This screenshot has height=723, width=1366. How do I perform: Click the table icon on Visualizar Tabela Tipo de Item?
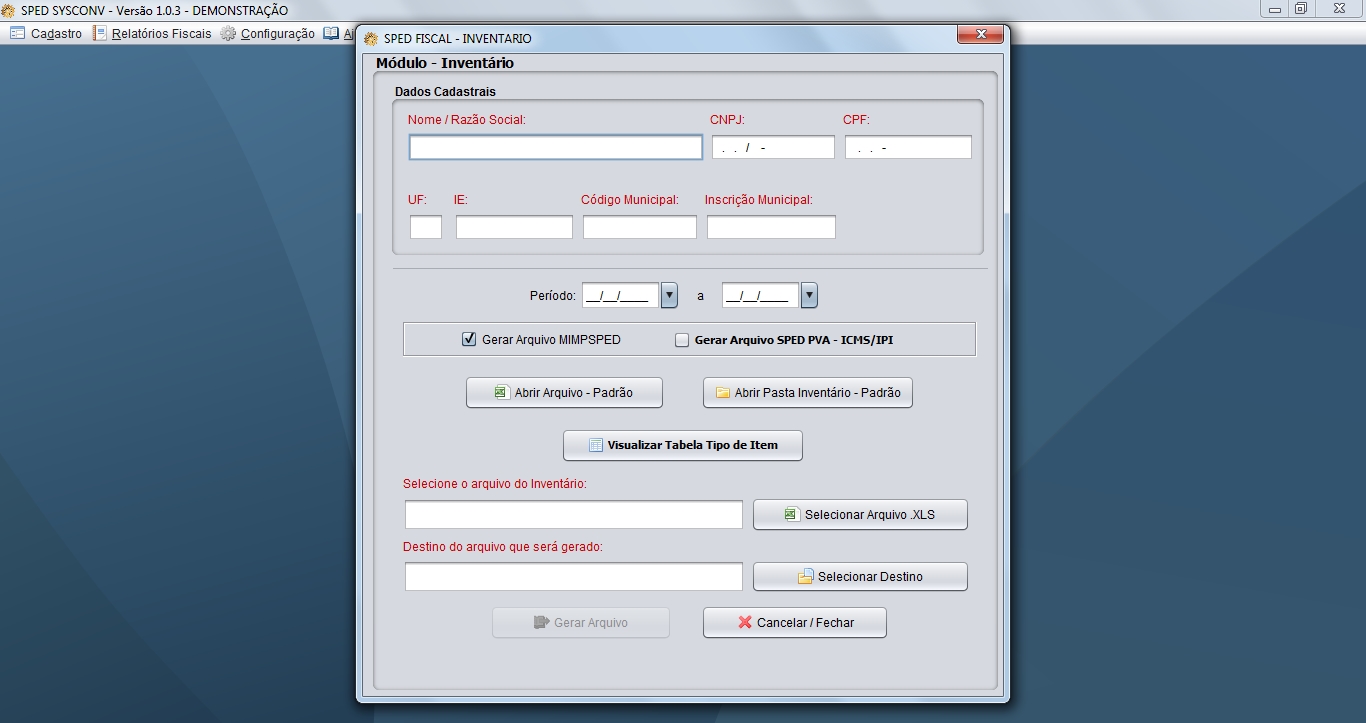coord(594,445)
